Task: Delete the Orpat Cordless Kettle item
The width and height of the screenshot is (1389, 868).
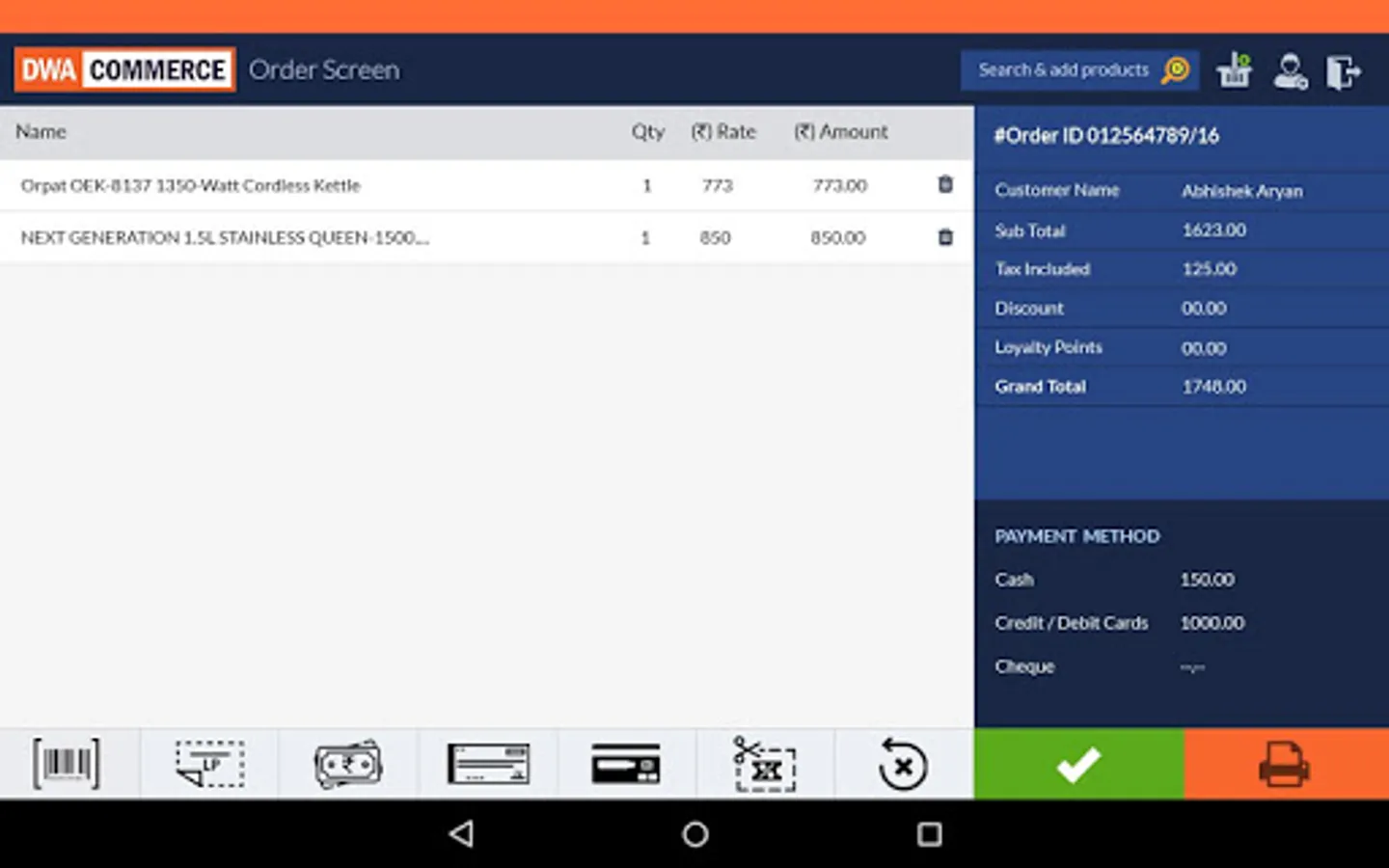Action: coord(944,184)
